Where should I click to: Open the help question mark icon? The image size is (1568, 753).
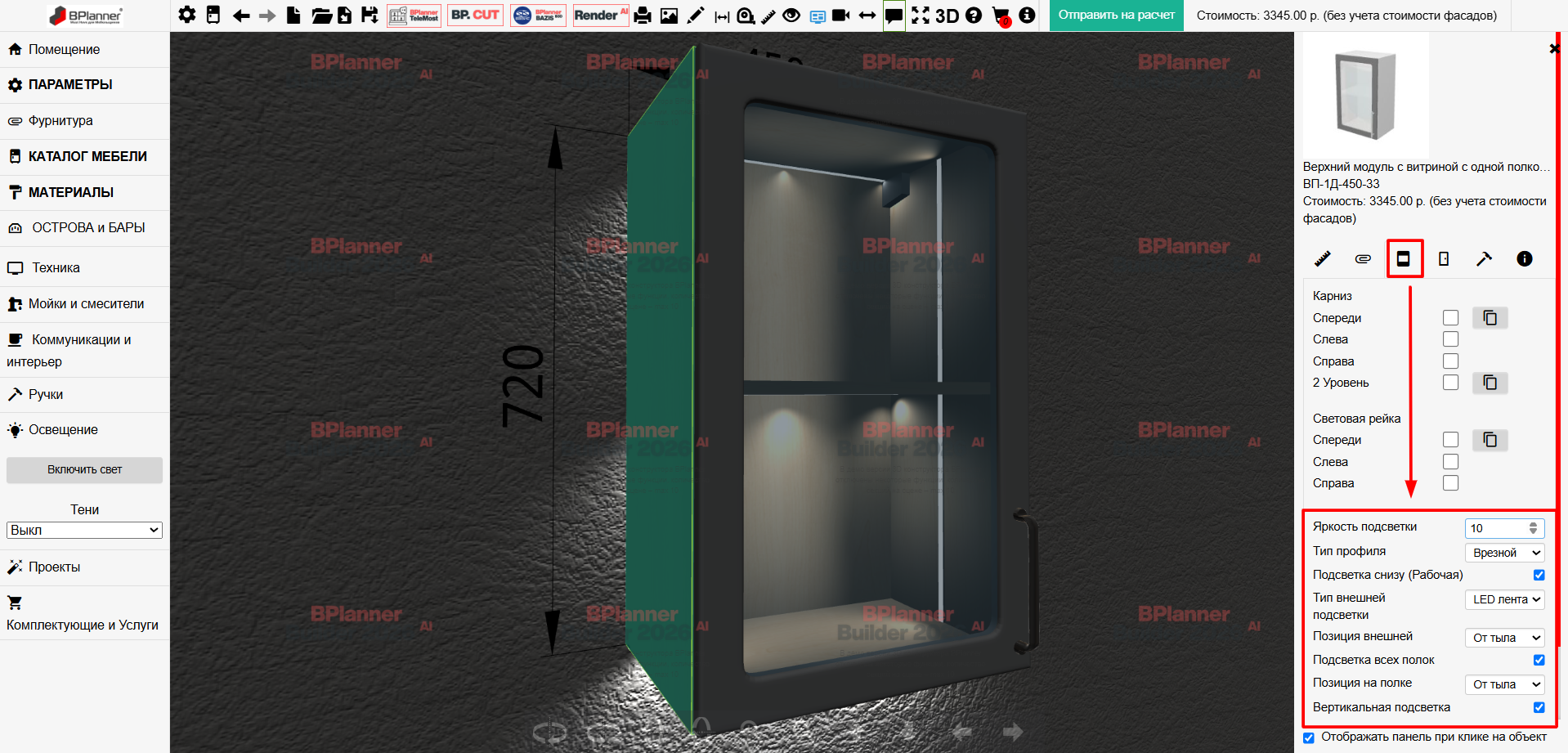tap(974, 16)
